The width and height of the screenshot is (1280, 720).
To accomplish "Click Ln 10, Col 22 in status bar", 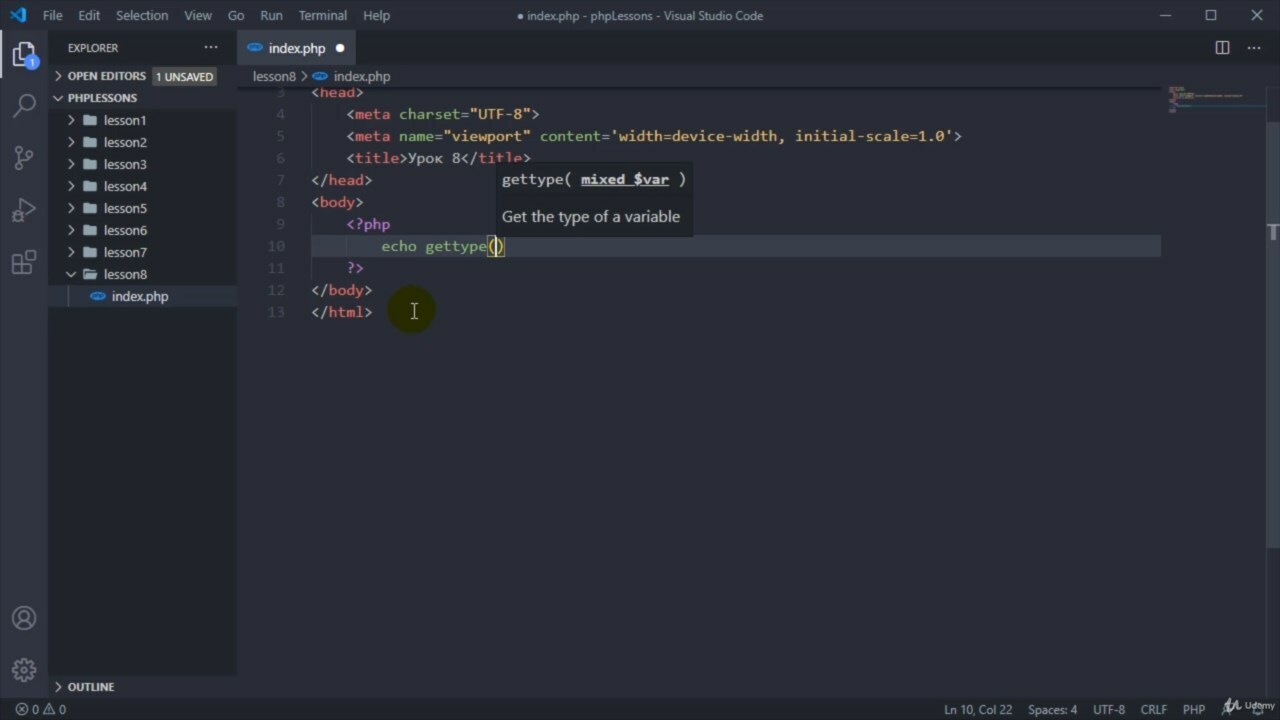I will point(978,709).
